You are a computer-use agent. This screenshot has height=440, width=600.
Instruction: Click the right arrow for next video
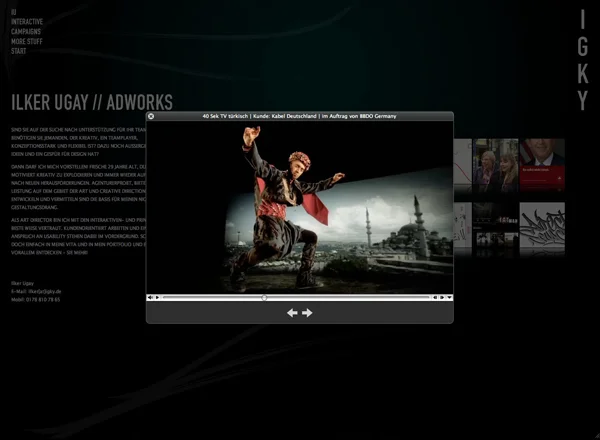click(307, 313)
